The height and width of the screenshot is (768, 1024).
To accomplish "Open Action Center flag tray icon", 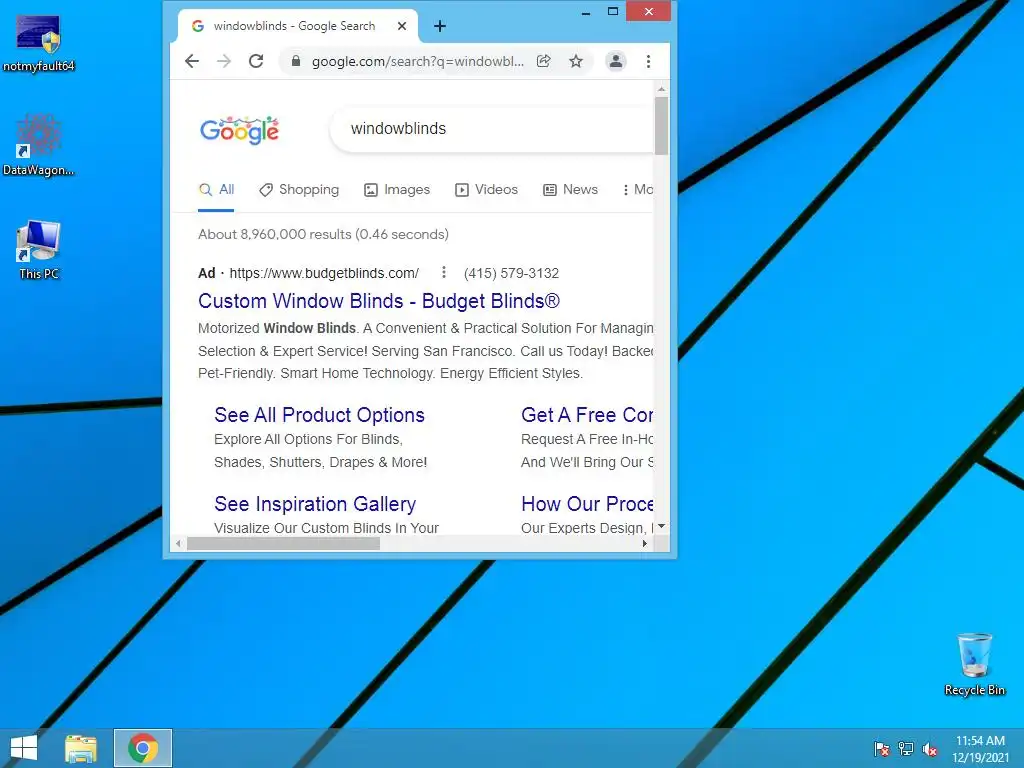I will [x=882, y=749].
